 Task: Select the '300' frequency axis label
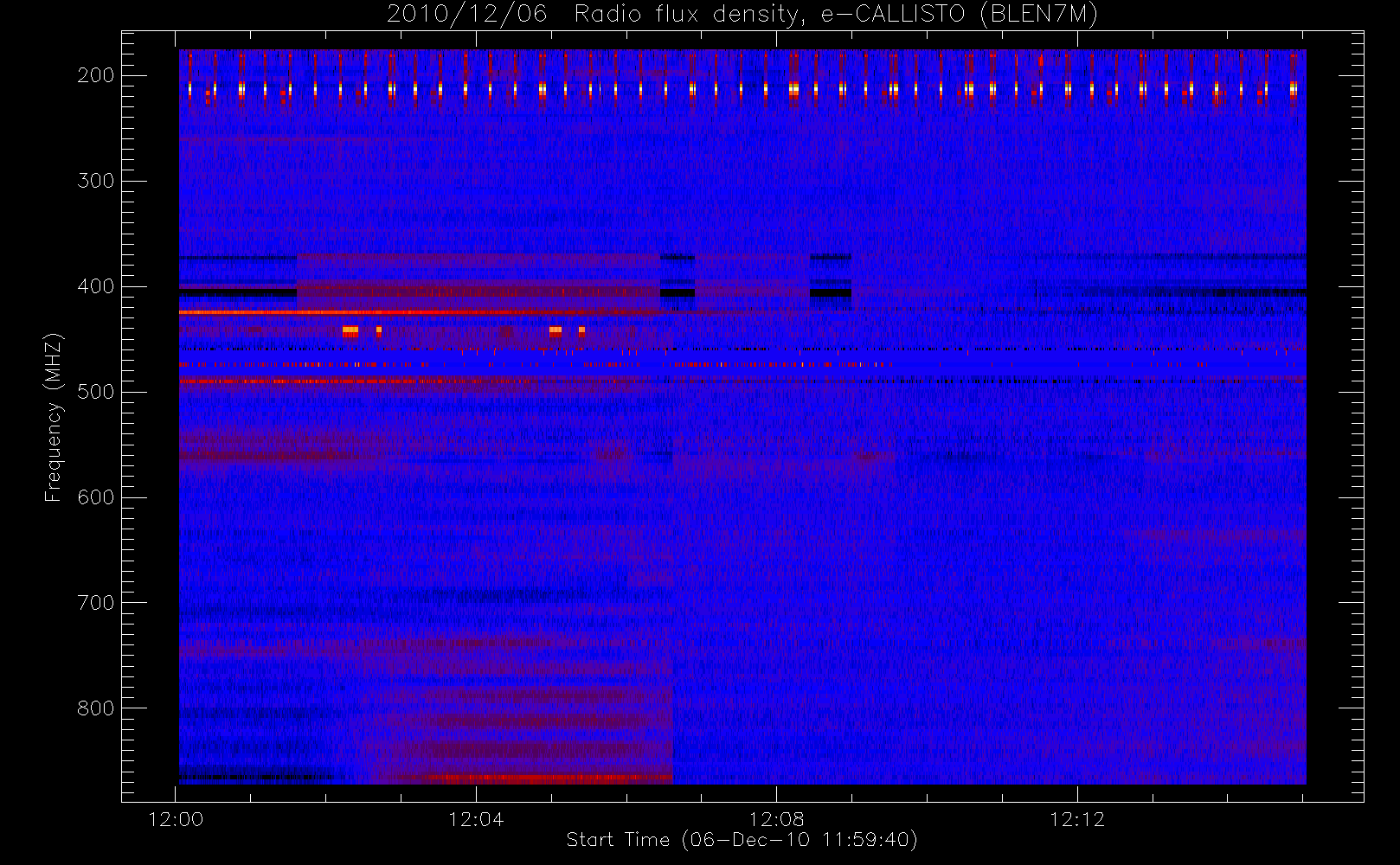point(96,181)
